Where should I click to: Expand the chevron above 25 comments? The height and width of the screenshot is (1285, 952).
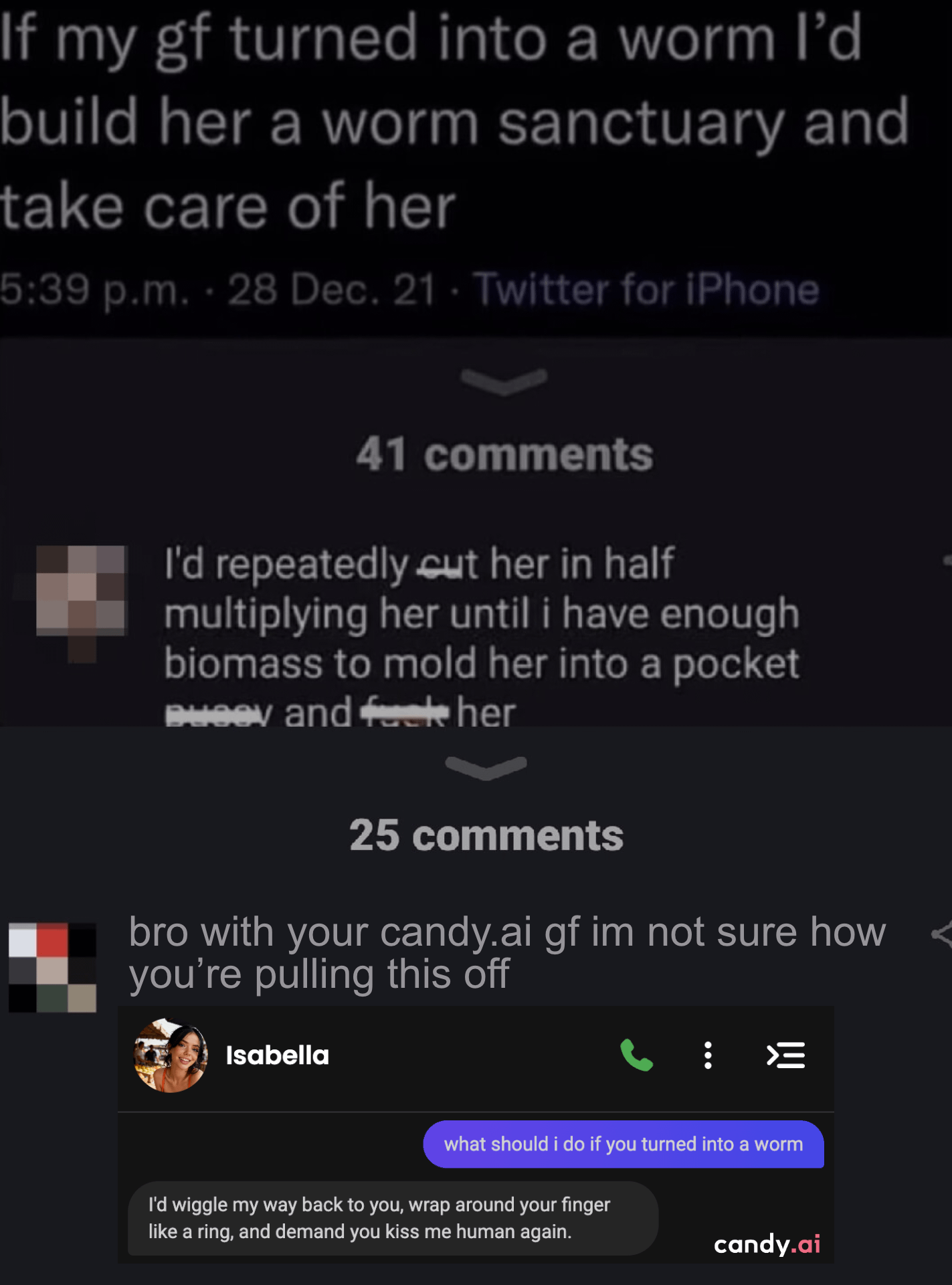486,767
